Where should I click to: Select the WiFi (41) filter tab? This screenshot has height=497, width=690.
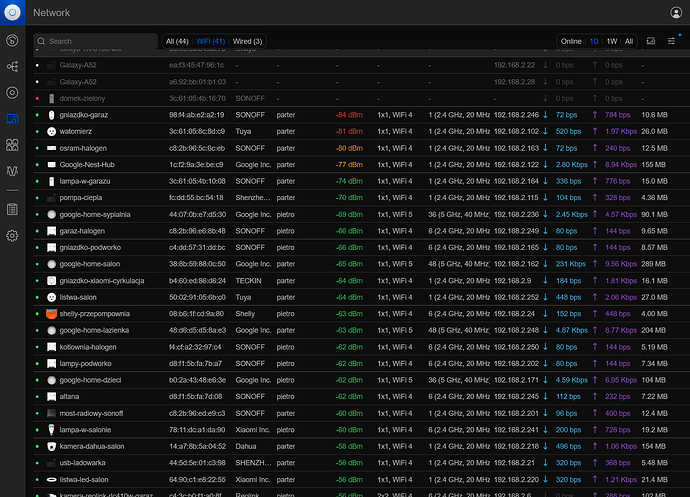210,41
